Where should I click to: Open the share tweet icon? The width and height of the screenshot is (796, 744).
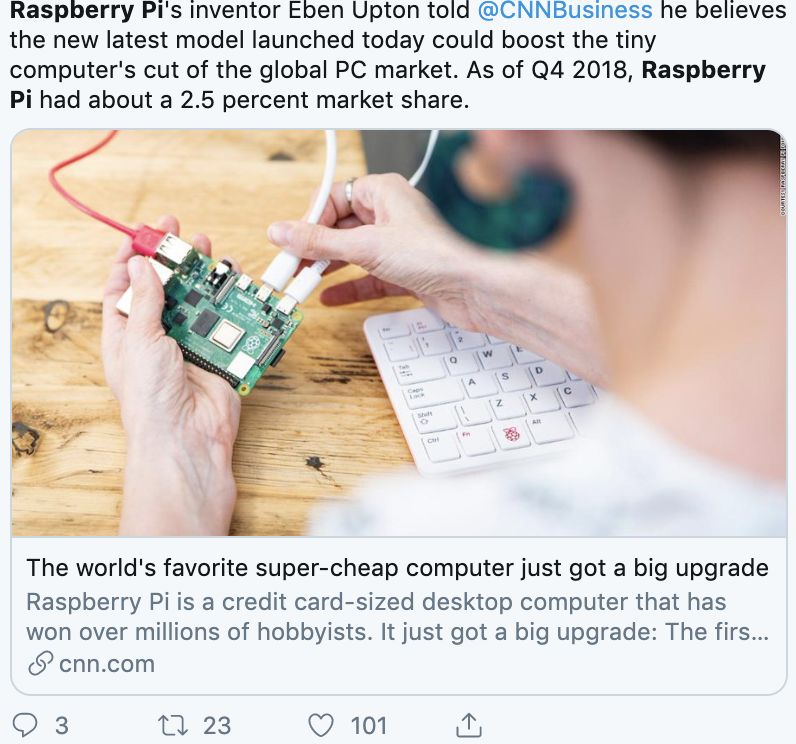(467, 723)
